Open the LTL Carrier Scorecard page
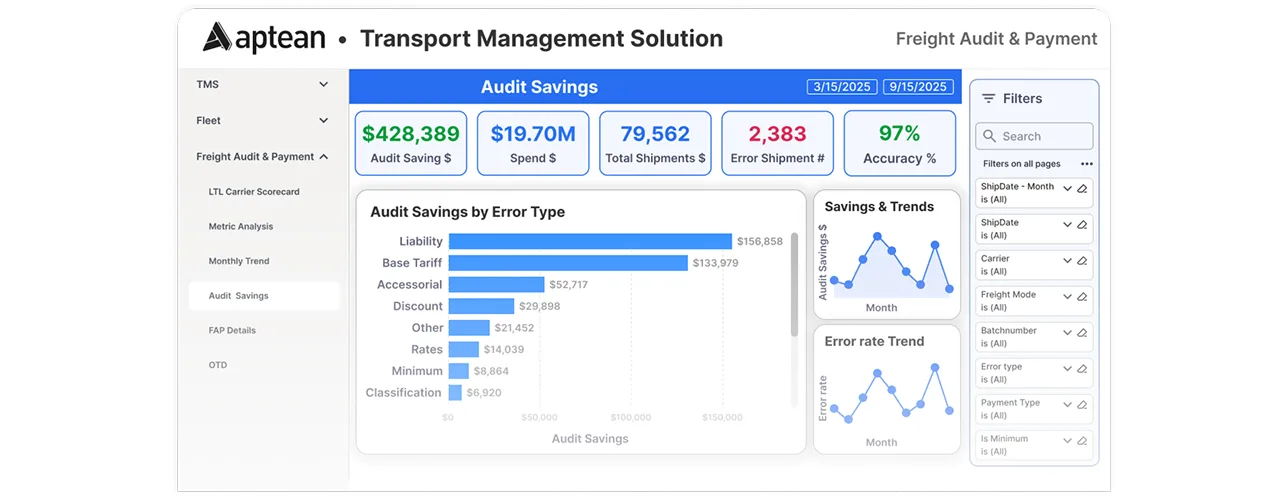Screen dimensions: 1285x500 click(254, 192)
